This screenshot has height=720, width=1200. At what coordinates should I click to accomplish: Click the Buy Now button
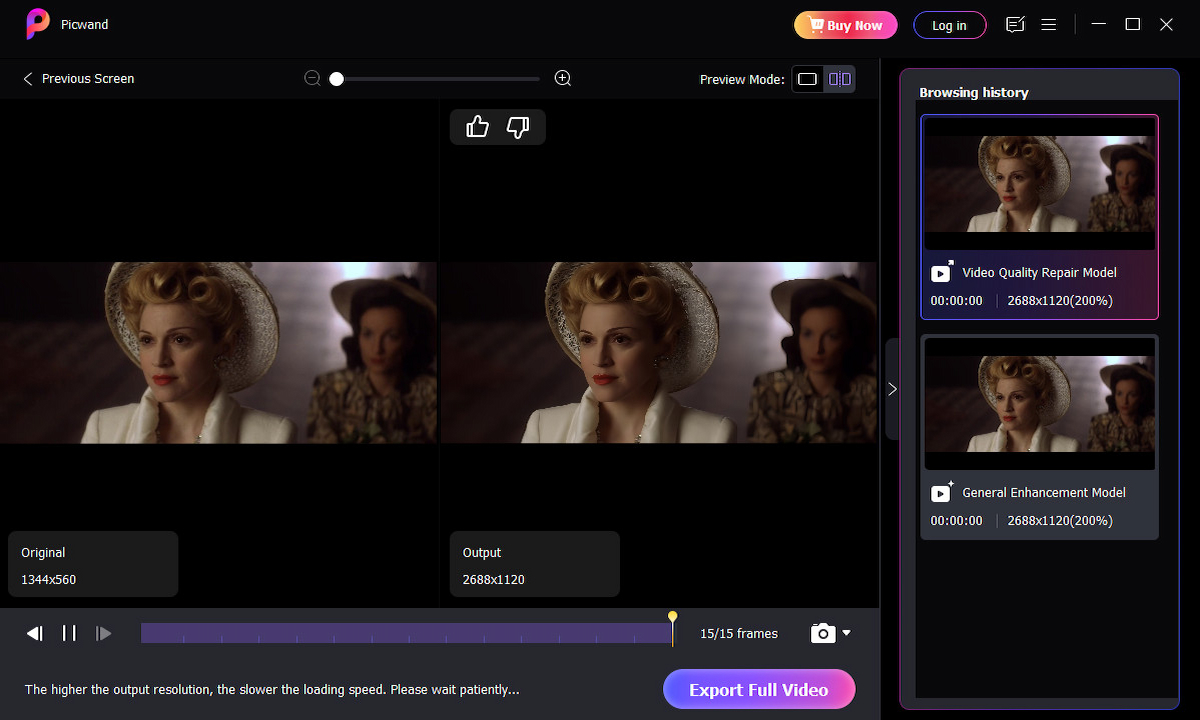[x=845, y=26]
